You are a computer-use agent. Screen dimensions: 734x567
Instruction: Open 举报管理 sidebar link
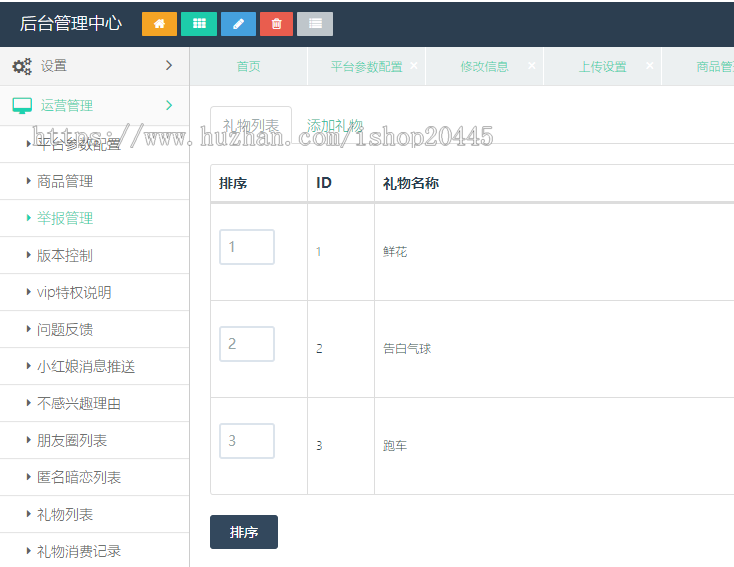tap(65, 218)
